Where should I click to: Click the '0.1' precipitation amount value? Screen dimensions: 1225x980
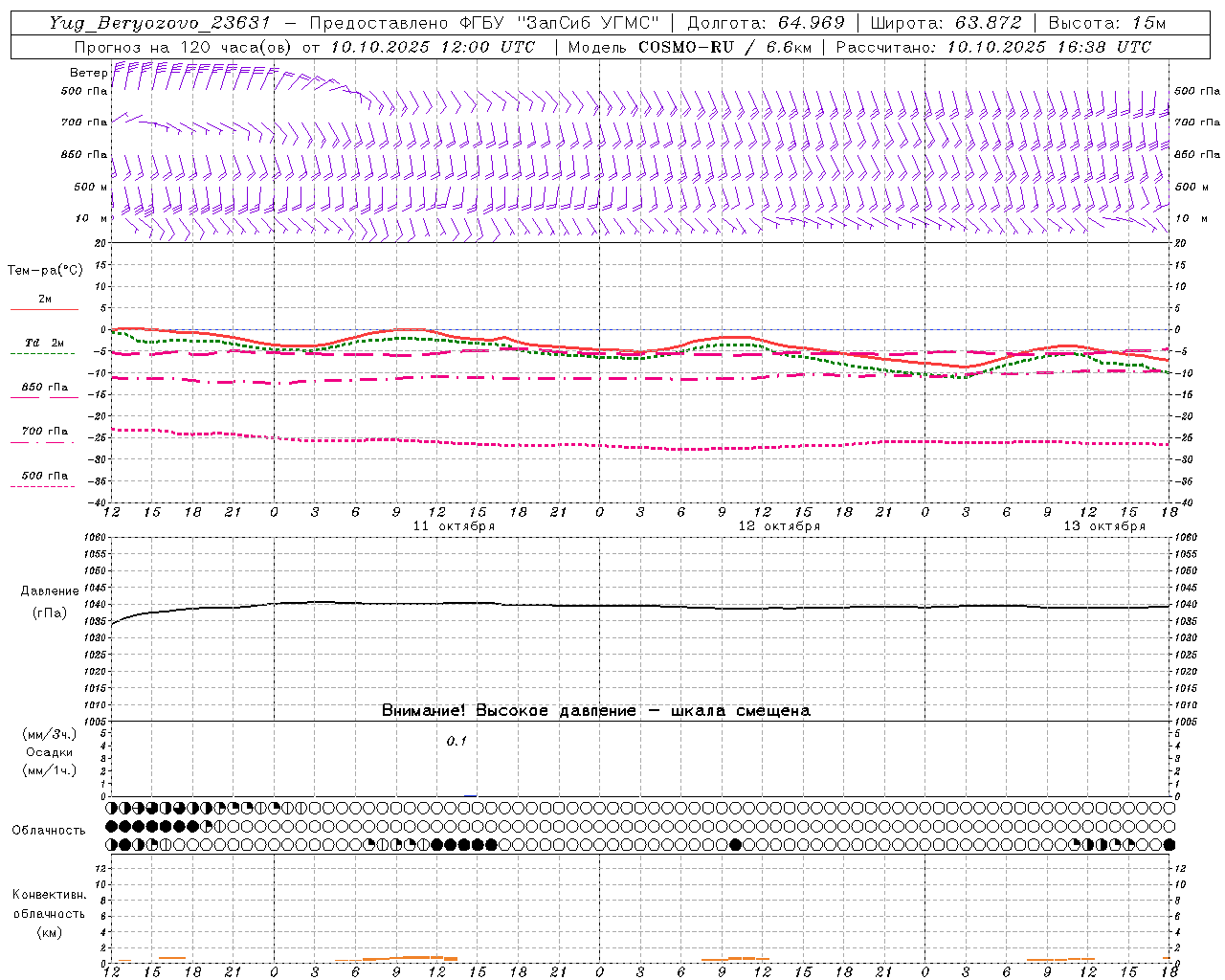tap(457, 741)
